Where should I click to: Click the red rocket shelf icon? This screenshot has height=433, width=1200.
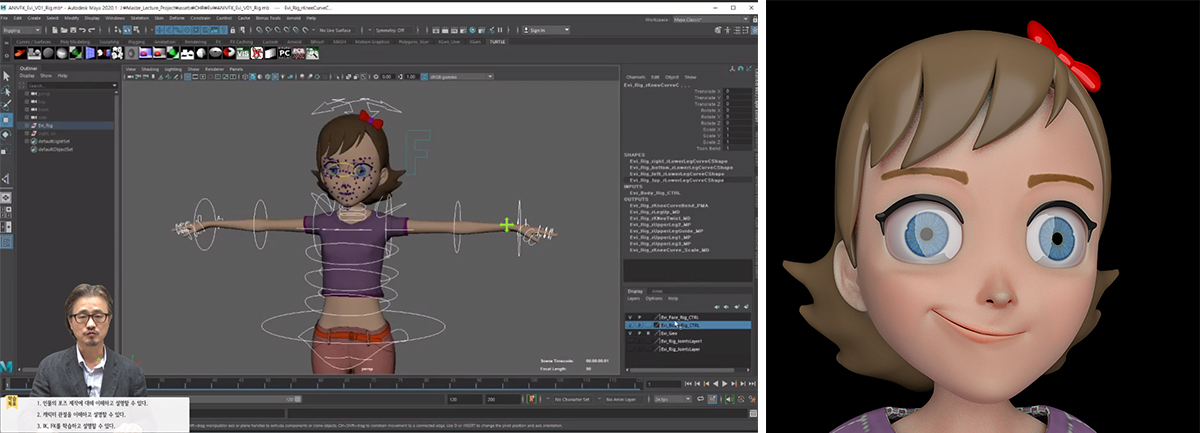(20, 52)
